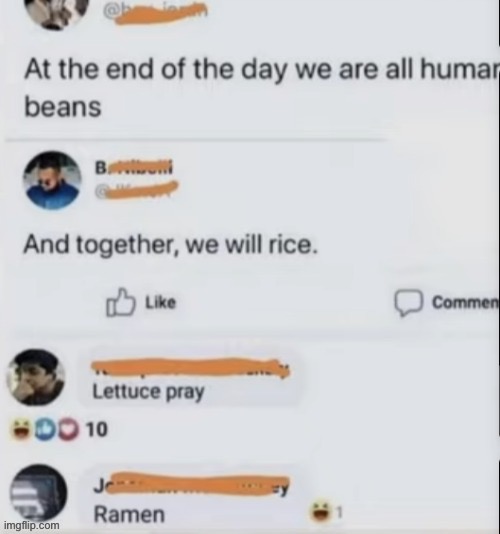This screenshot has width=500, height=534.
Task: Open the top post author's avatar
Action: click(x=62, y=12)
